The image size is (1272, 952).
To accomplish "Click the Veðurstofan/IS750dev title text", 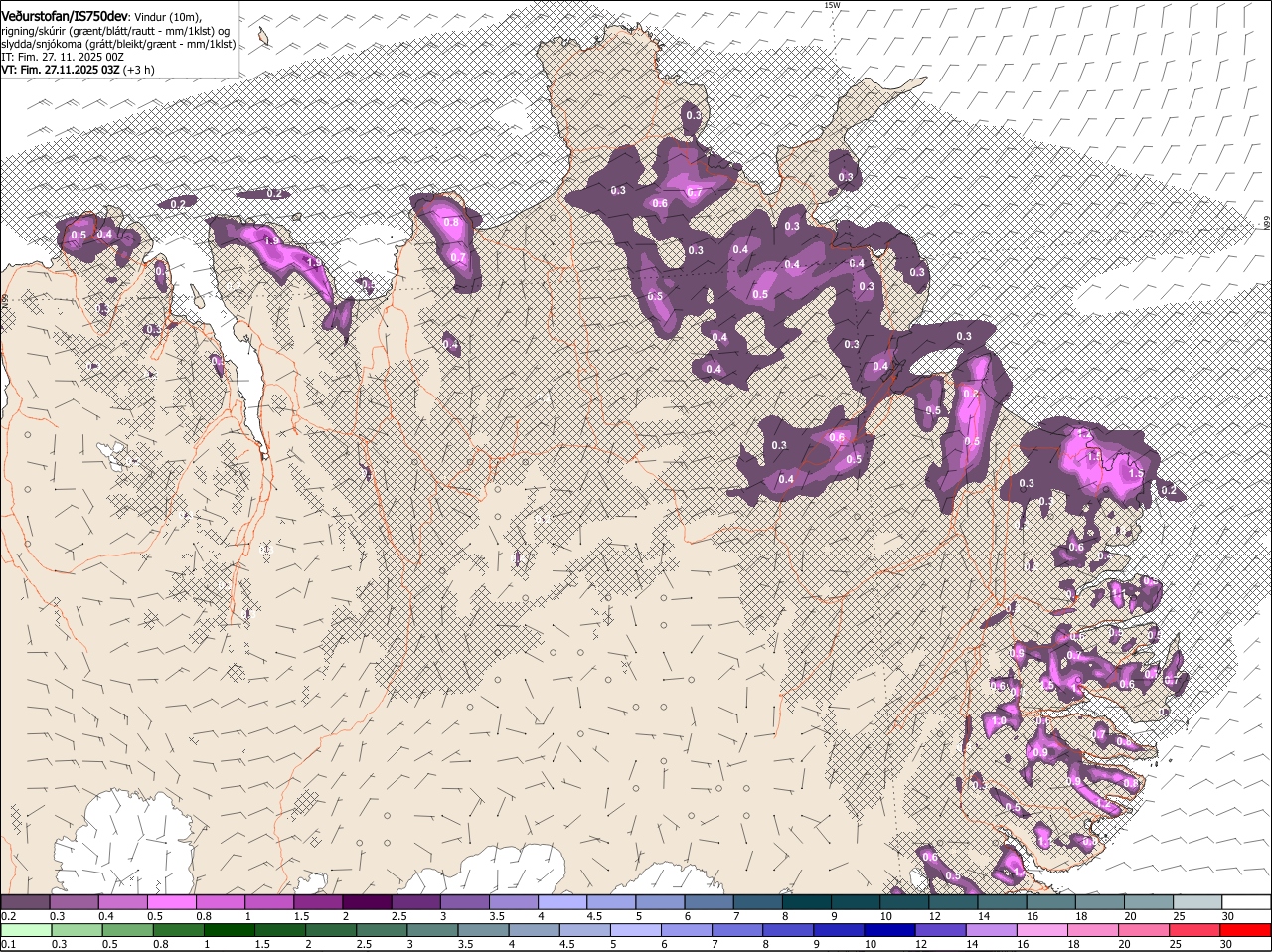I will pos(65,17).
